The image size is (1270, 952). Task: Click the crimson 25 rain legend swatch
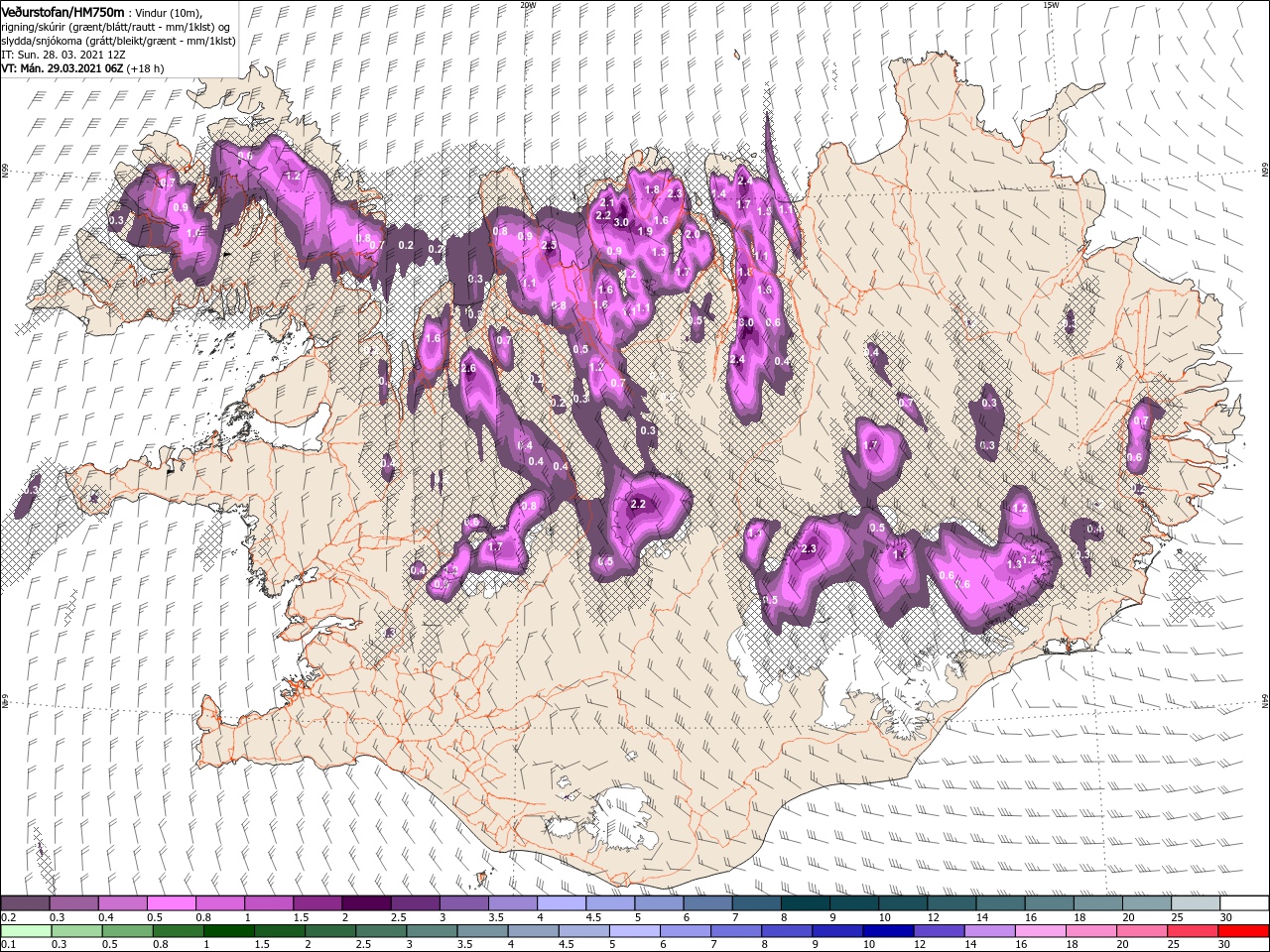point(1193,931)
